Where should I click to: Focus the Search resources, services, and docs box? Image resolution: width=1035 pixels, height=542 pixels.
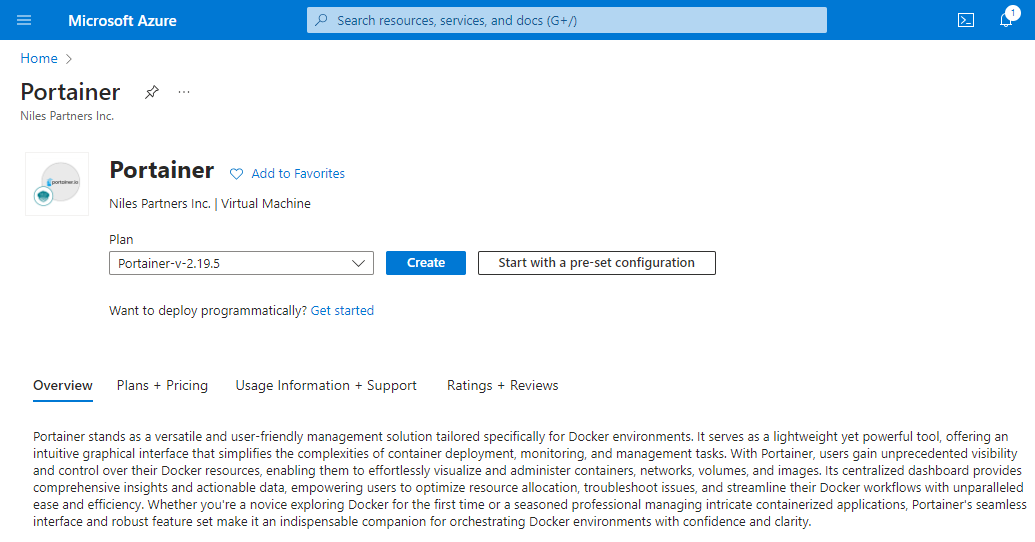click(566, 20)
